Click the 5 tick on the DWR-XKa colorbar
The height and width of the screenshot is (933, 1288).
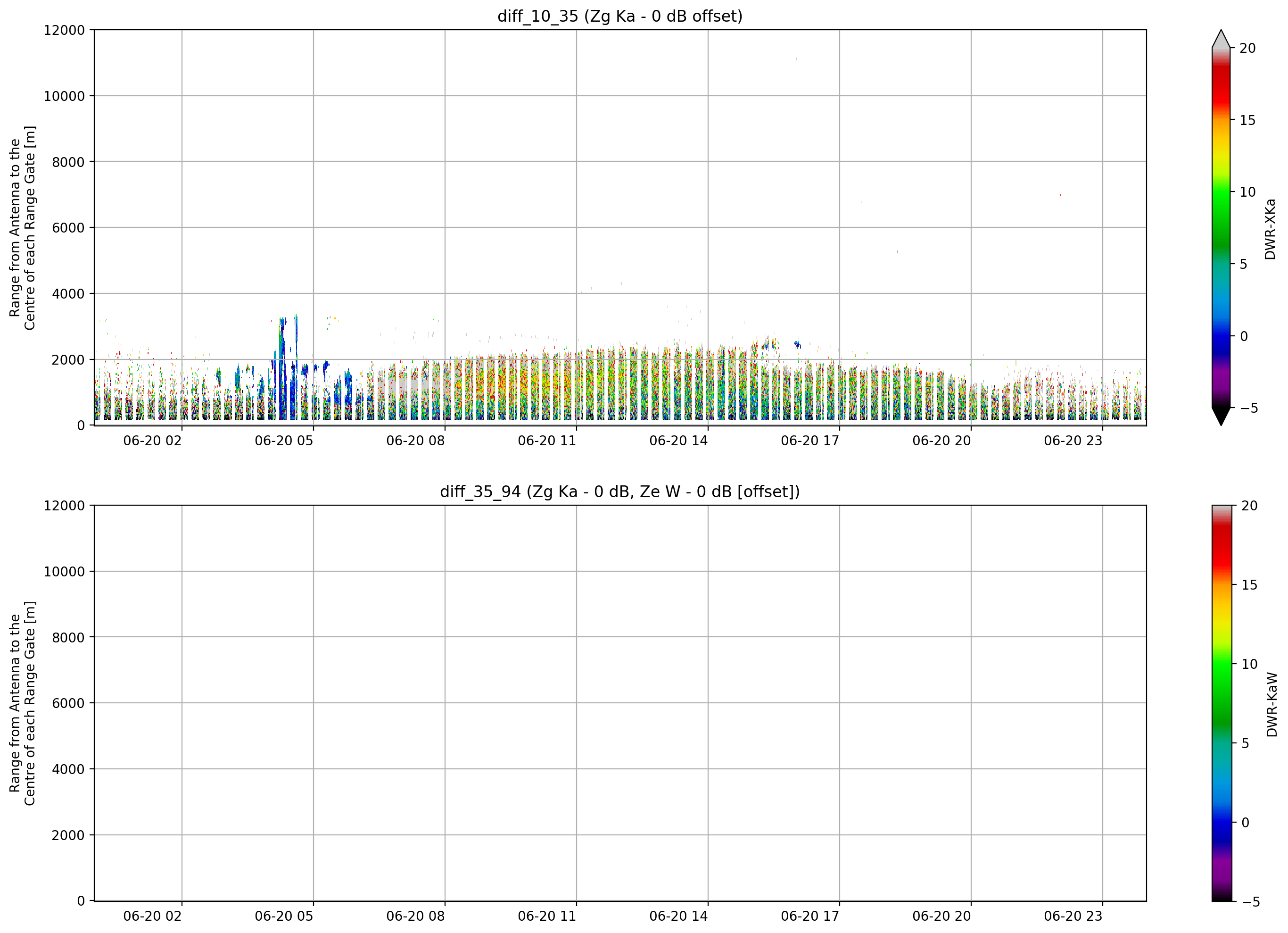pyautogui.click(x=1243, y=264)
